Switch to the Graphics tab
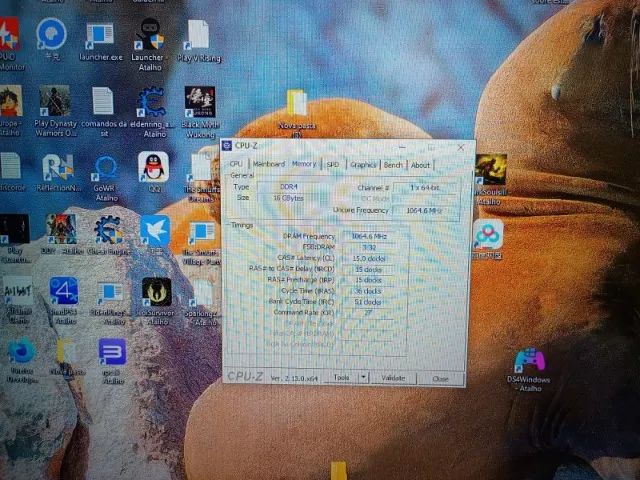Image resolution: width=640 pixels, height=480 pixels. (363, 164)
